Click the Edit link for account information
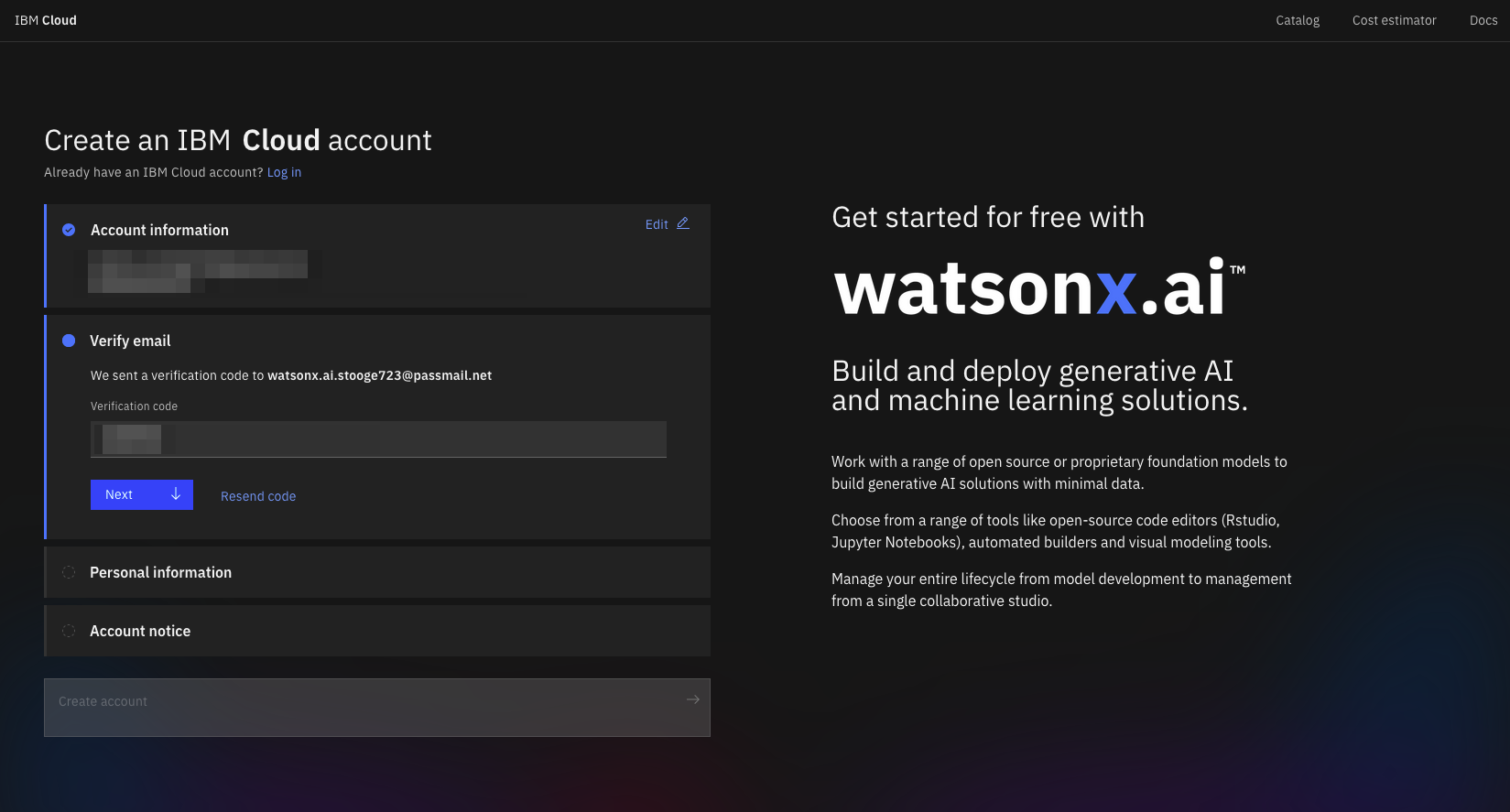This screenshot has height=812, width=1510. click(657, 224)
